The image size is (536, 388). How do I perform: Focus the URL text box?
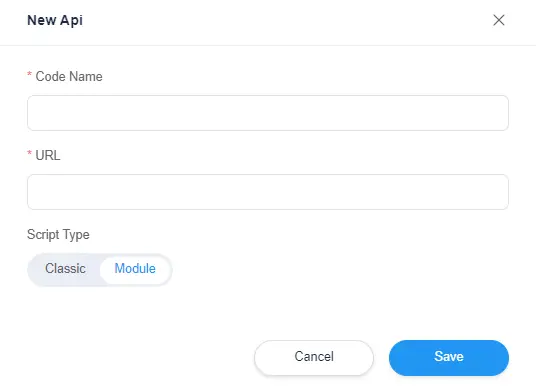[268, 192]
